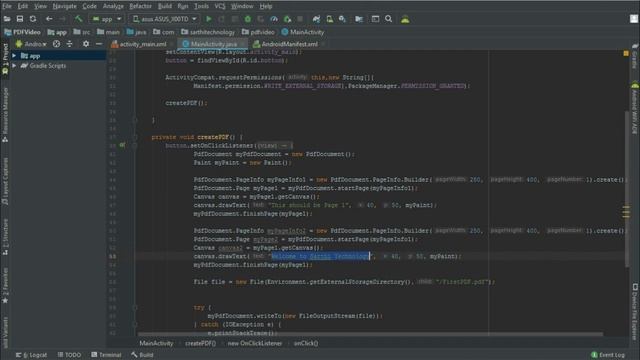Open the Build menu
640x360 pixels.
(x=165, y=6)
